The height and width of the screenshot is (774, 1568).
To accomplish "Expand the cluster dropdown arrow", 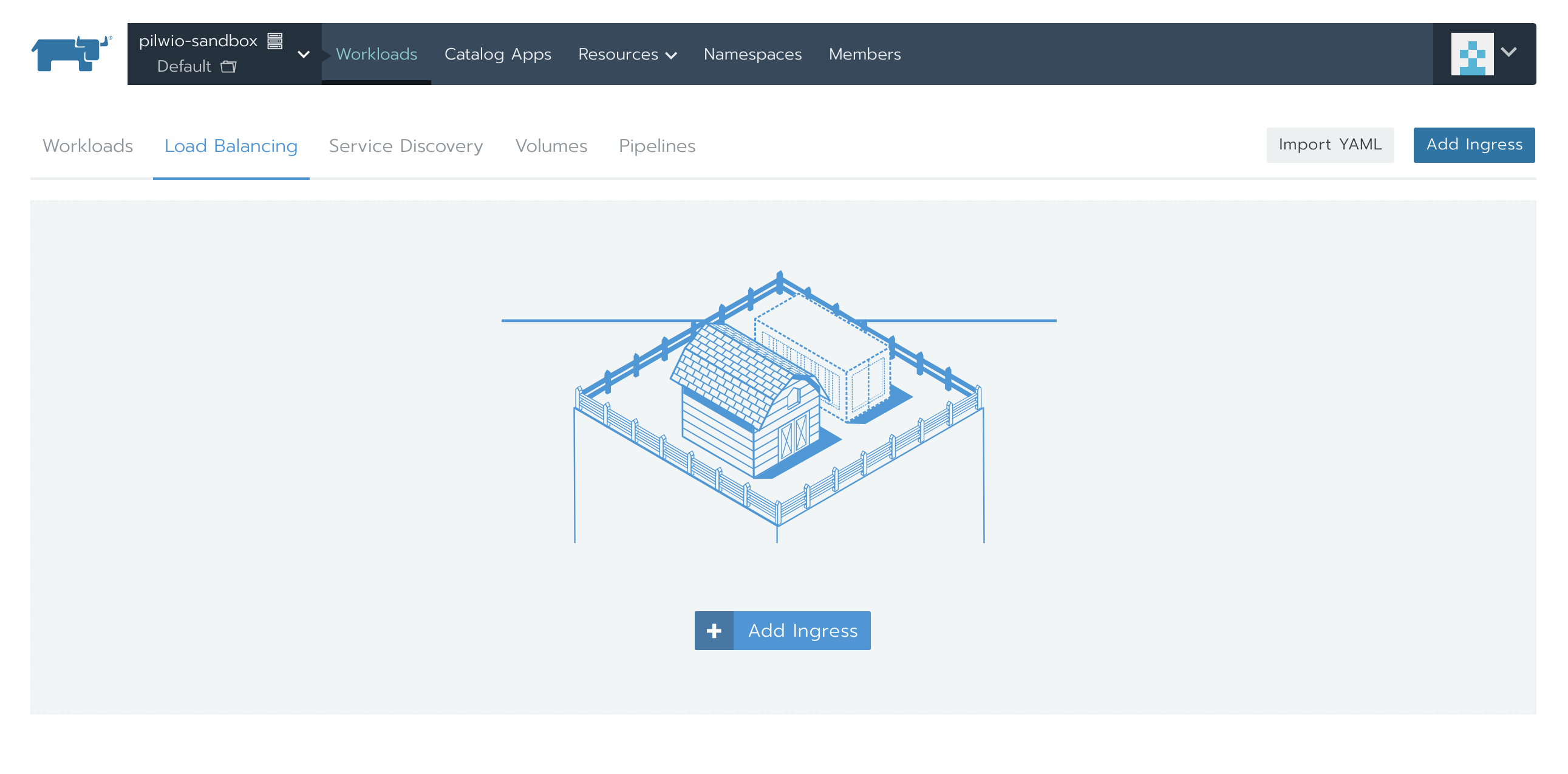I will point(306,53).
